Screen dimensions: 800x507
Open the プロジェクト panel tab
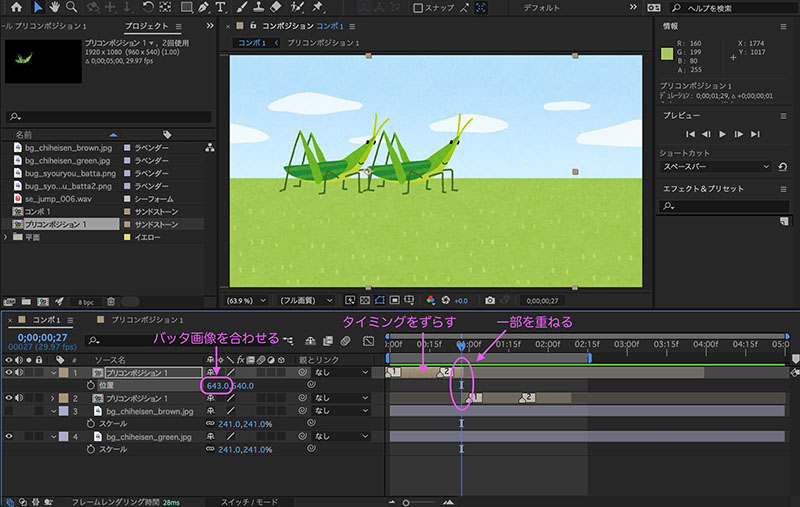pos(146,26)
